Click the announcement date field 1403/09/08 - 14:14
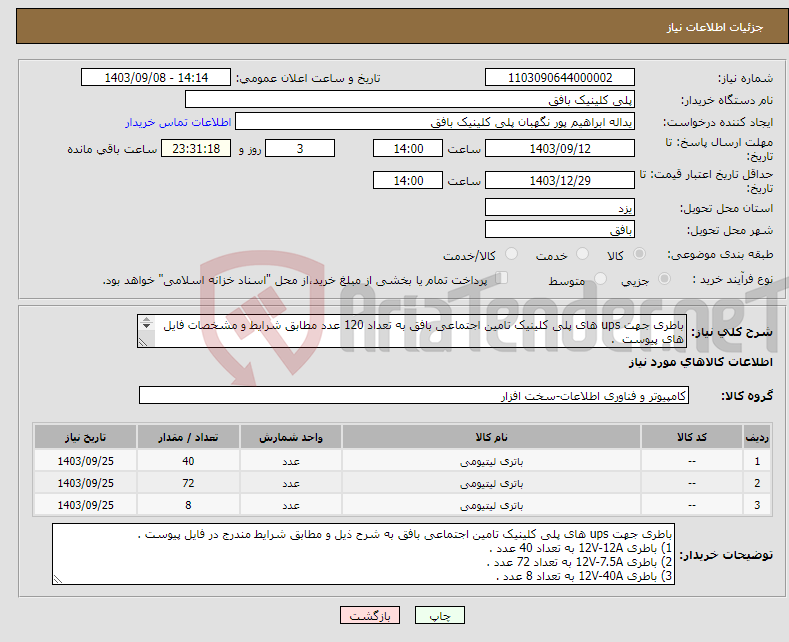Viewport: 789px width, 642px height. [x=156, y=77]
